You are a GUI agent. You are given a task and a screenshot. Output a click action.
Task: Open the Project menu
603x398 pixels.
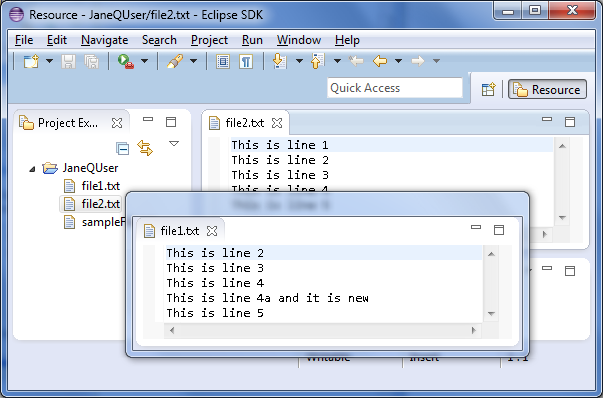click(209, 40)
